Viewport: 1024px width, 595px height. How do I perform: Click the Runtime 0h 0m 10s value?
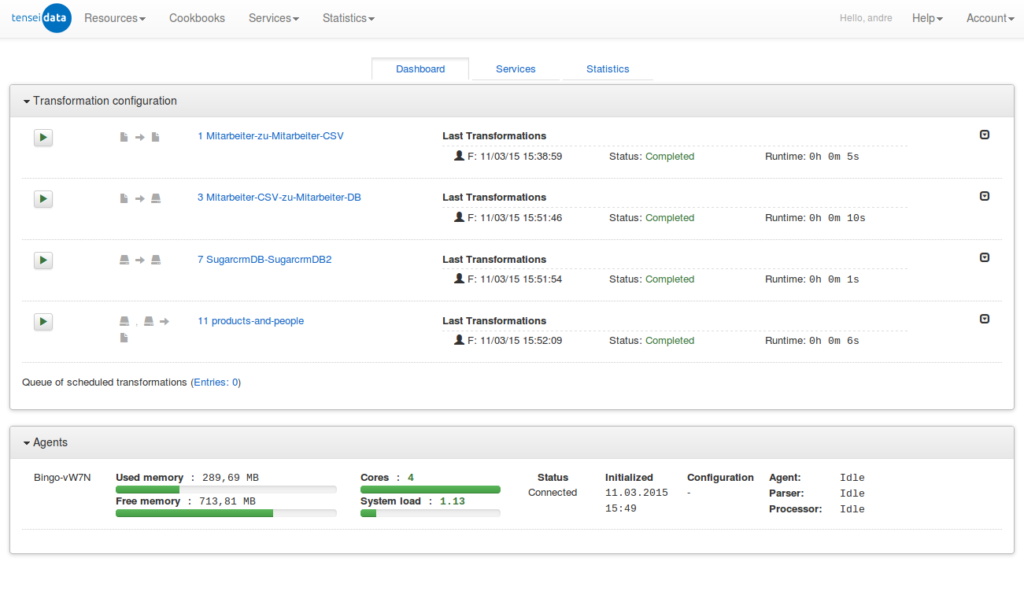[837, 217]
